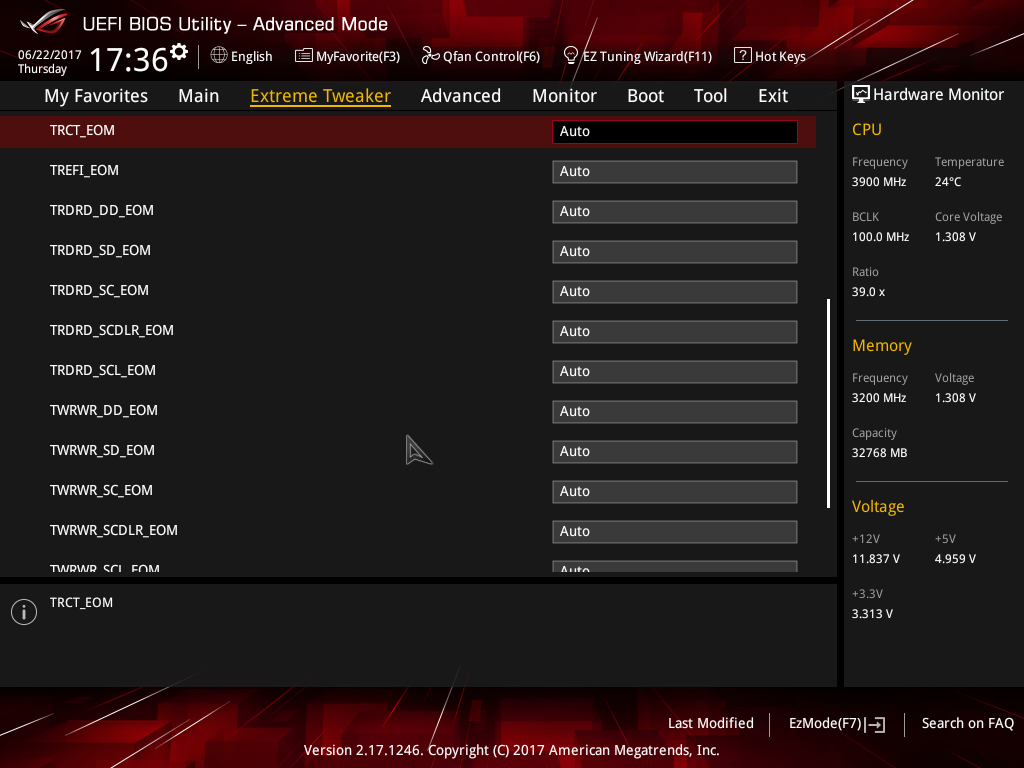Click the EZ Tuning lightbulb icon
Viewport: 1024px width, 768px height.
pyautogui.click(x=570, y=56)
